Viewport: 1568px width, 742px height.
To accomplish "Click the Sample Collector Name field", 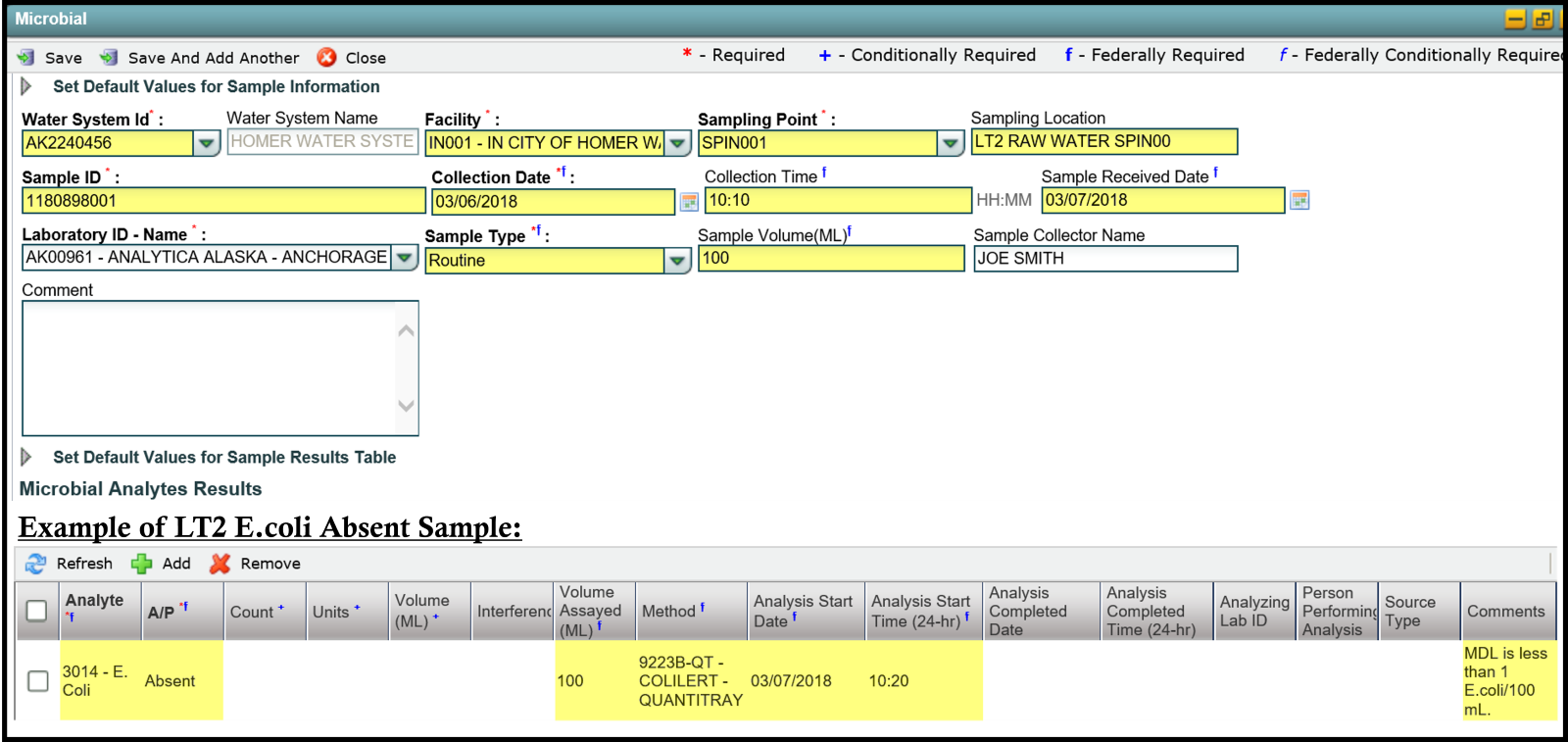I will 1104,259.
